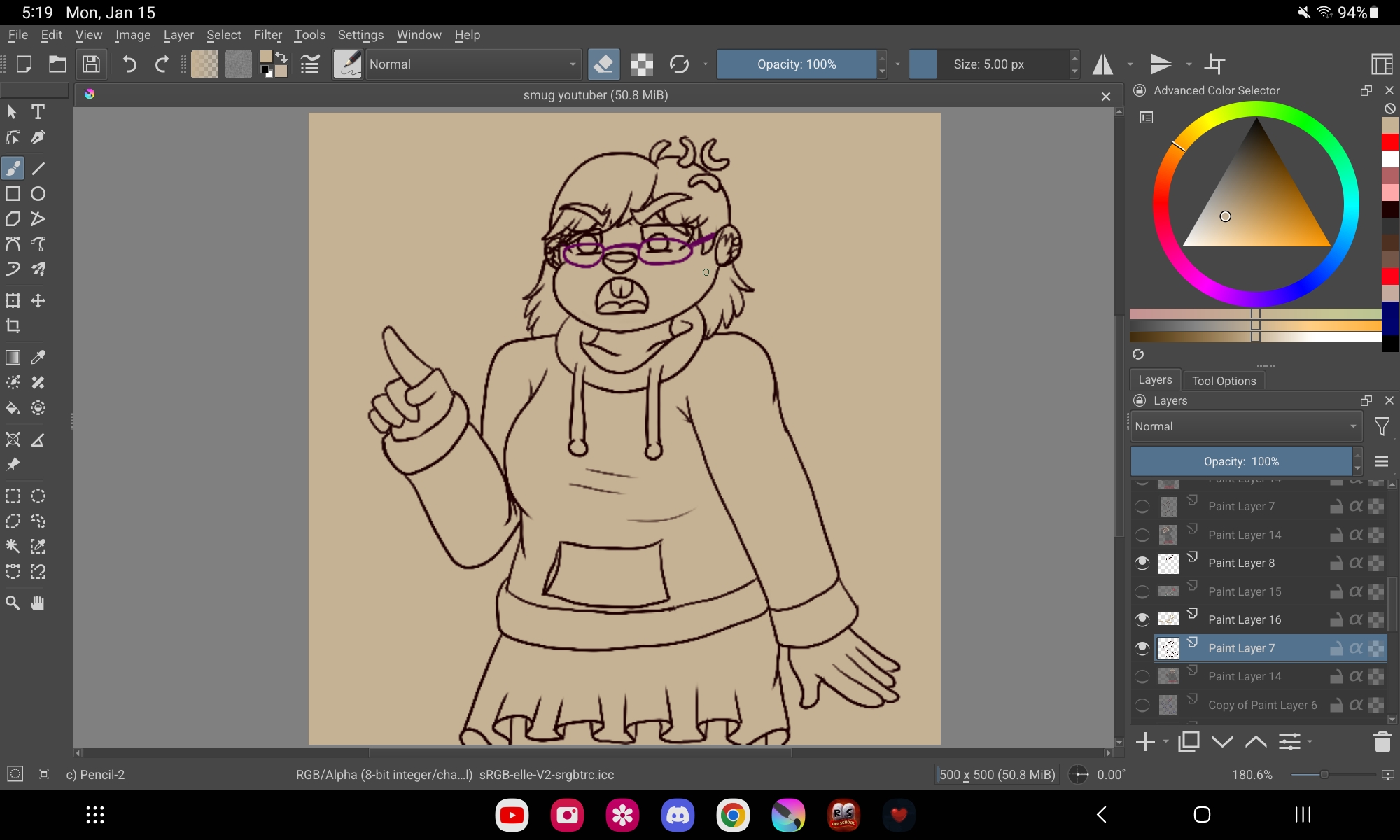Image resolution: width=1400 pixels, height=840 pixels.
Task: Open layer blending mode dropdown
Action: [x=1246, y=426]
